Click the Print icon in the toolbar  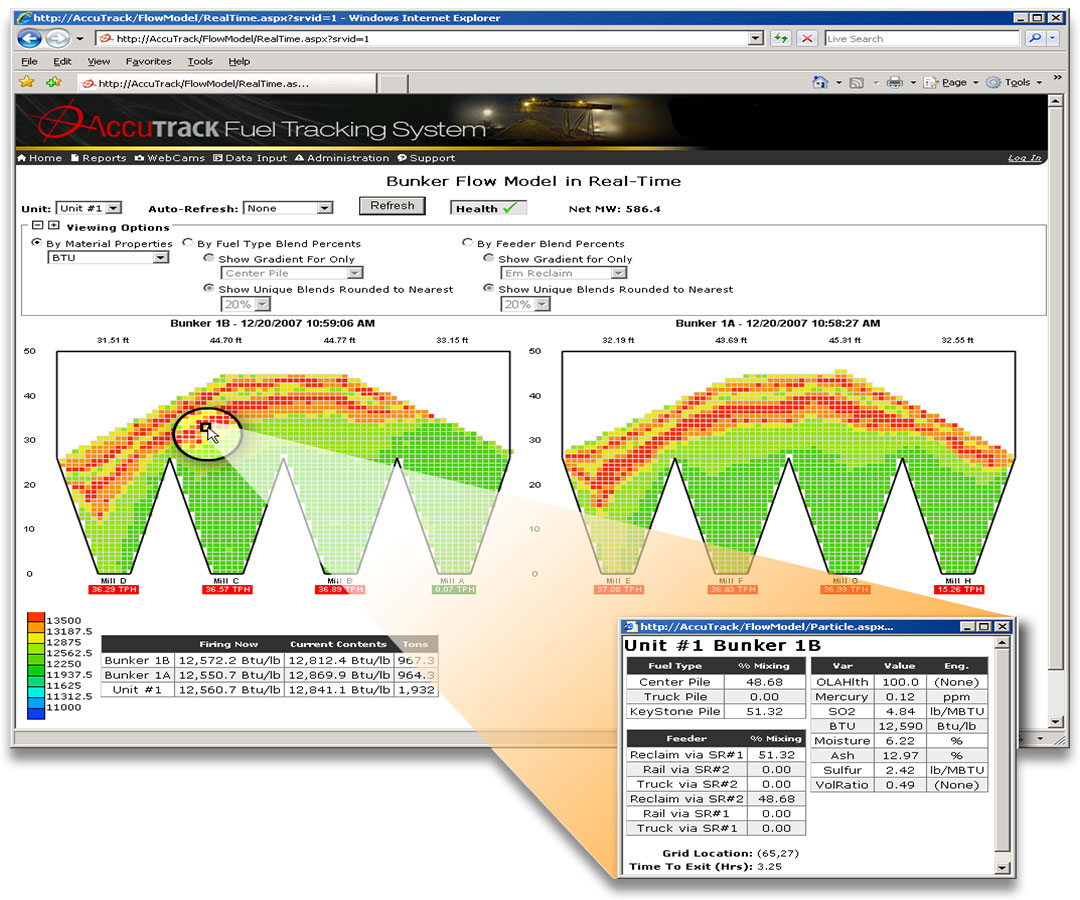895,82
